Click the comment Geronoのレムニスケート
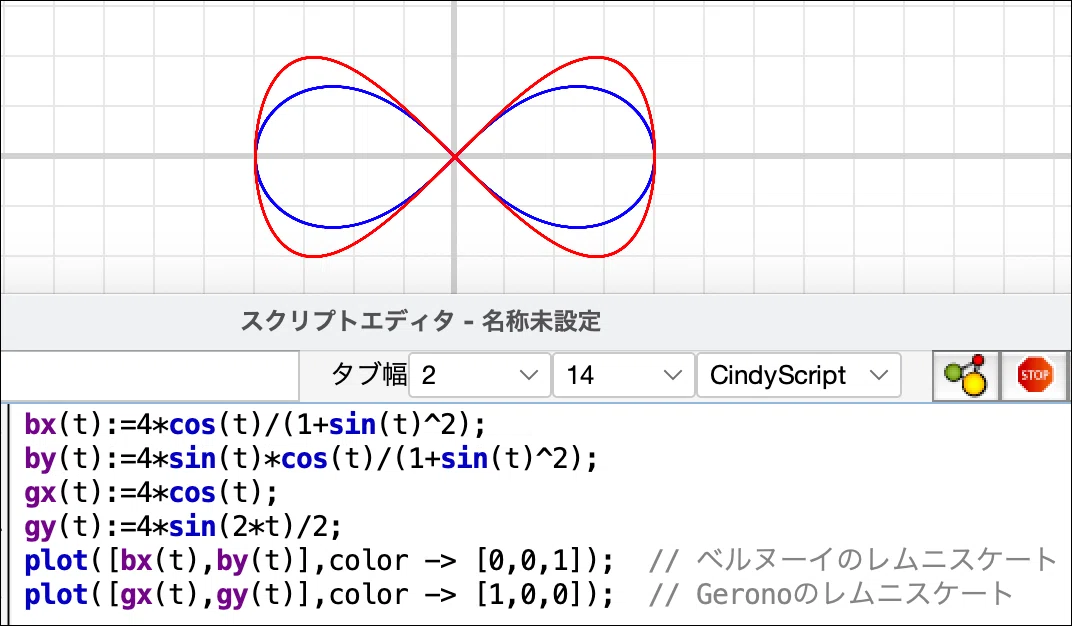1072x626 pixels. (830, 595)
